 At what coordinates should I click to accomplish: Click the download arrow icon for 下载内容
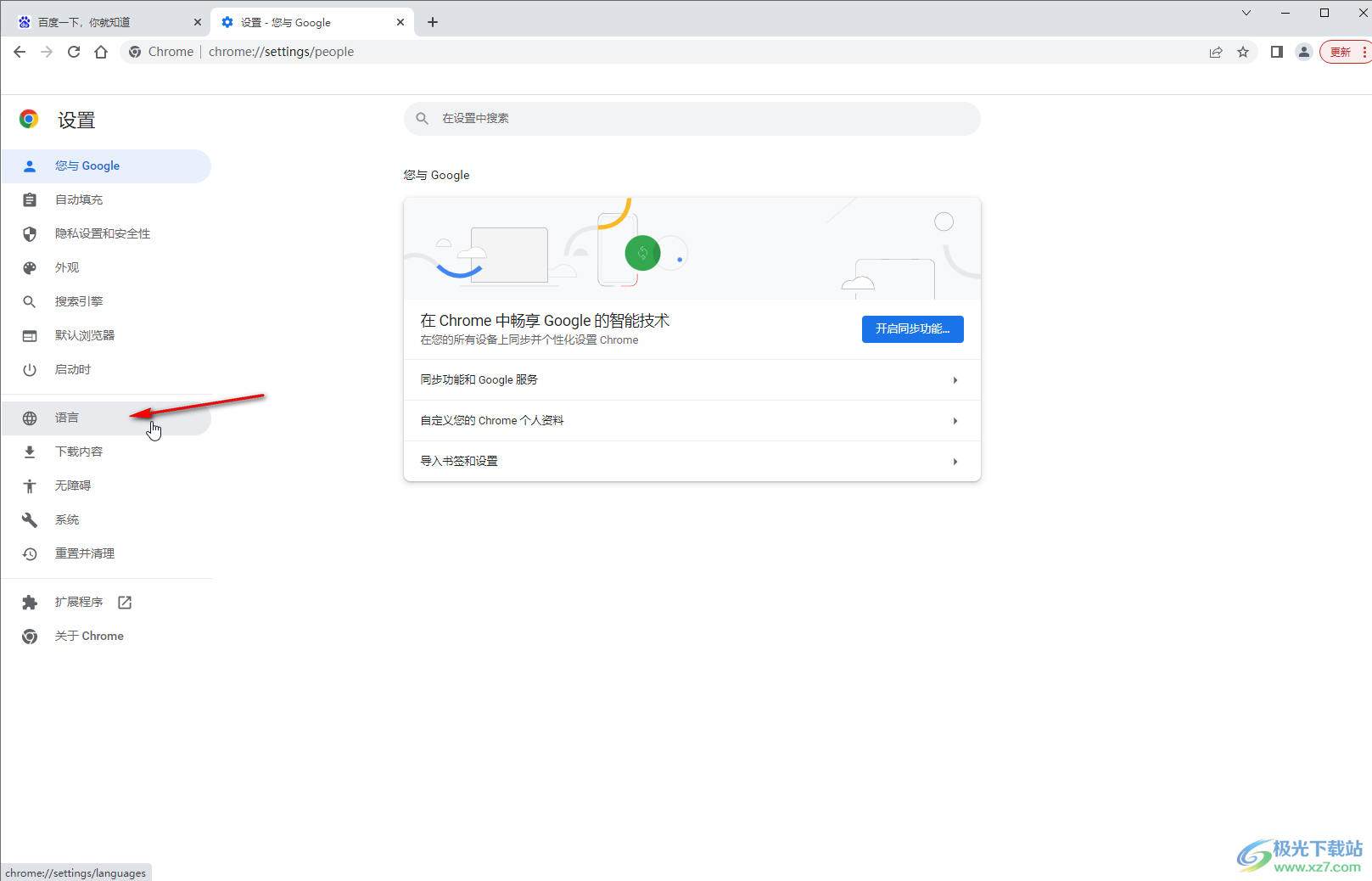(30, 452)
